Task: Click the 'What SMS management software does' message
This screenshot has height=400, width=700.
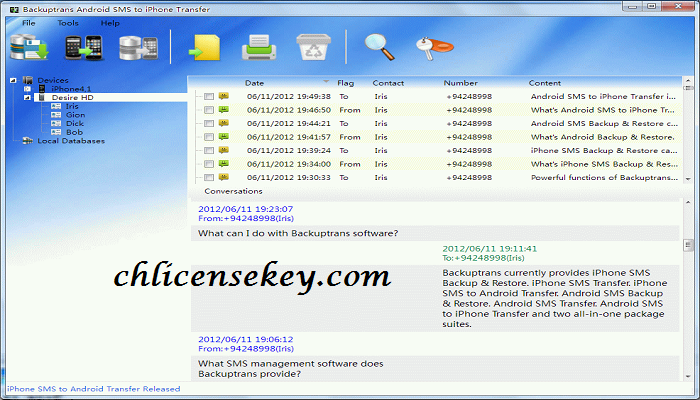Action: (x=291, y=363)
